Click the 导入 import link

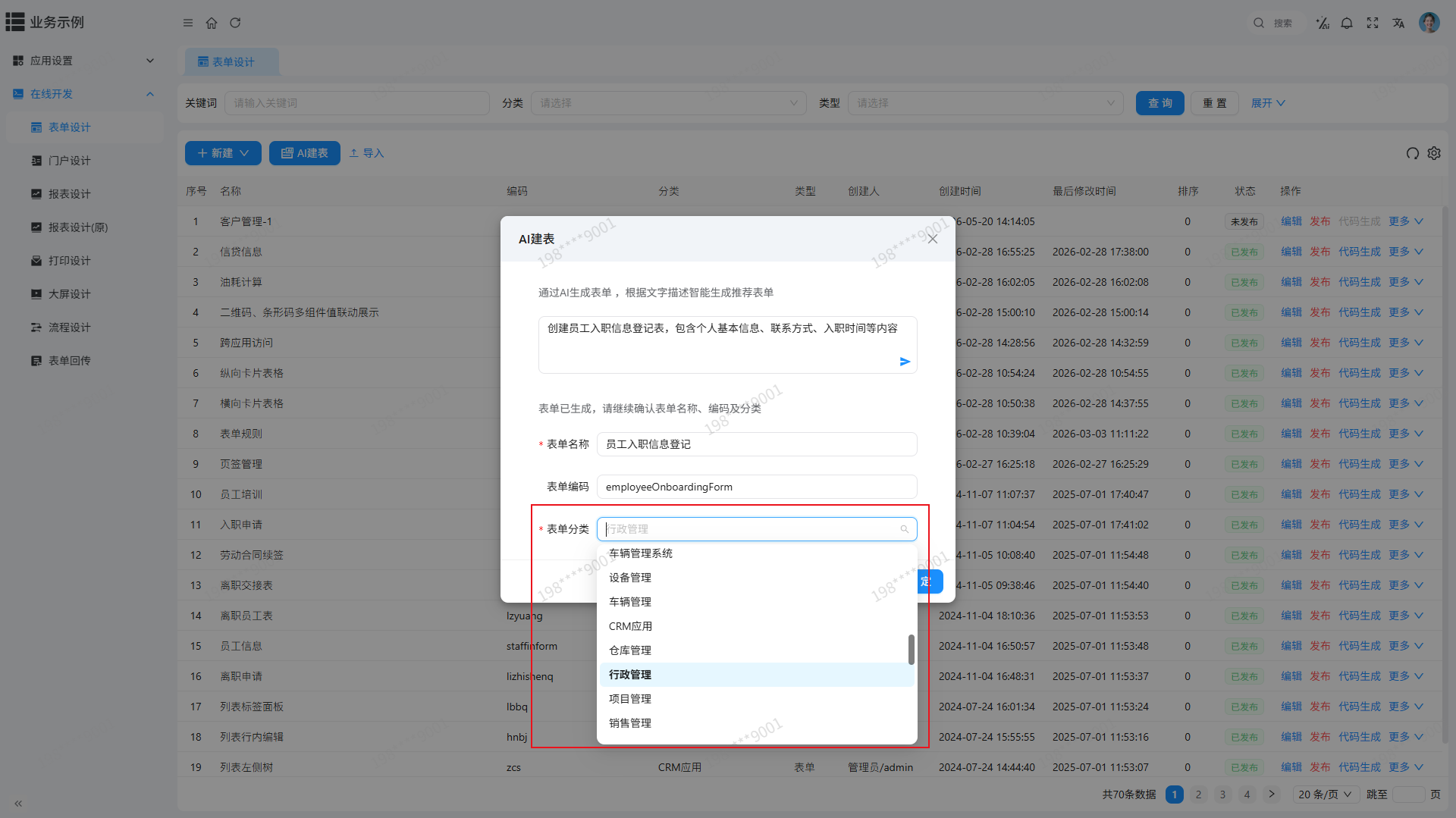pos(366,153)
